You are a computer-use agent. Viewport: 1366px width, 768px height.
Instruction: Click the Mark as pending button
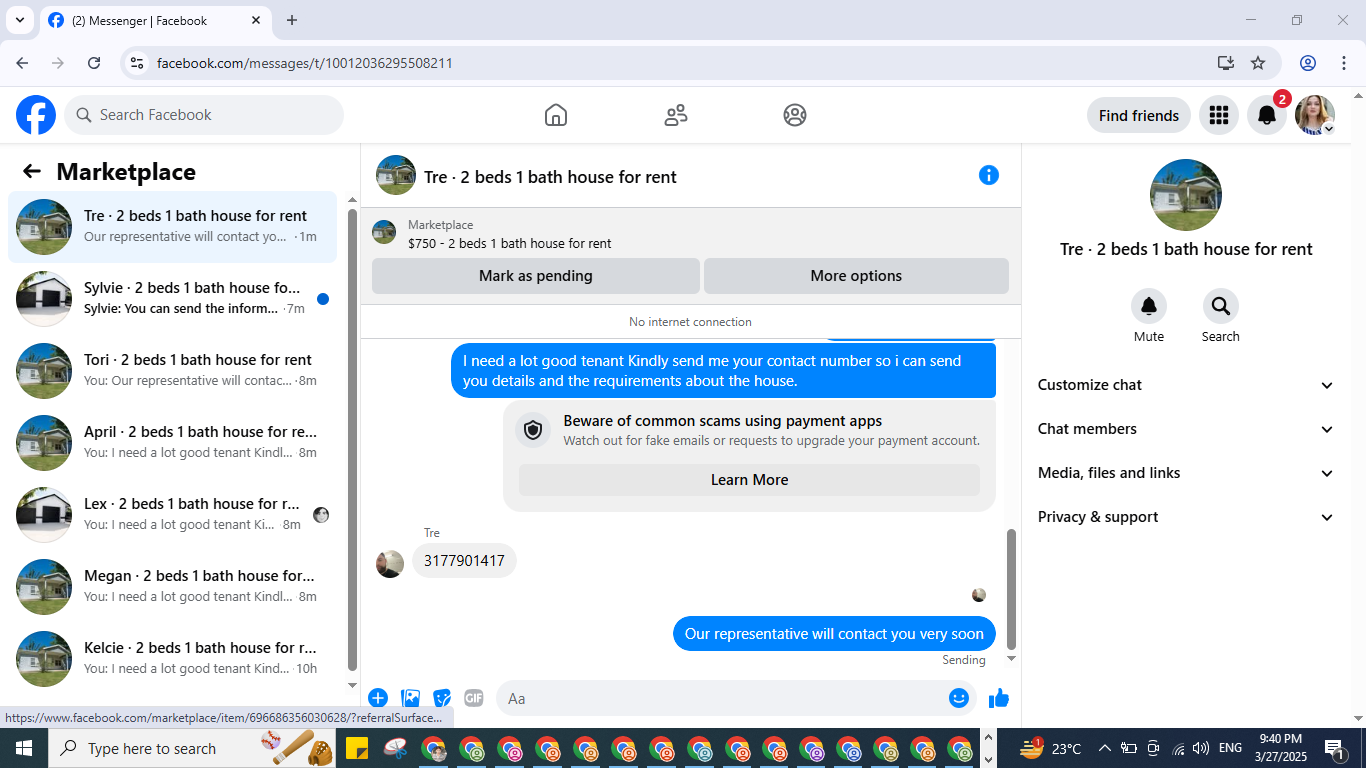pyautogui.click(x=536, y=276)
